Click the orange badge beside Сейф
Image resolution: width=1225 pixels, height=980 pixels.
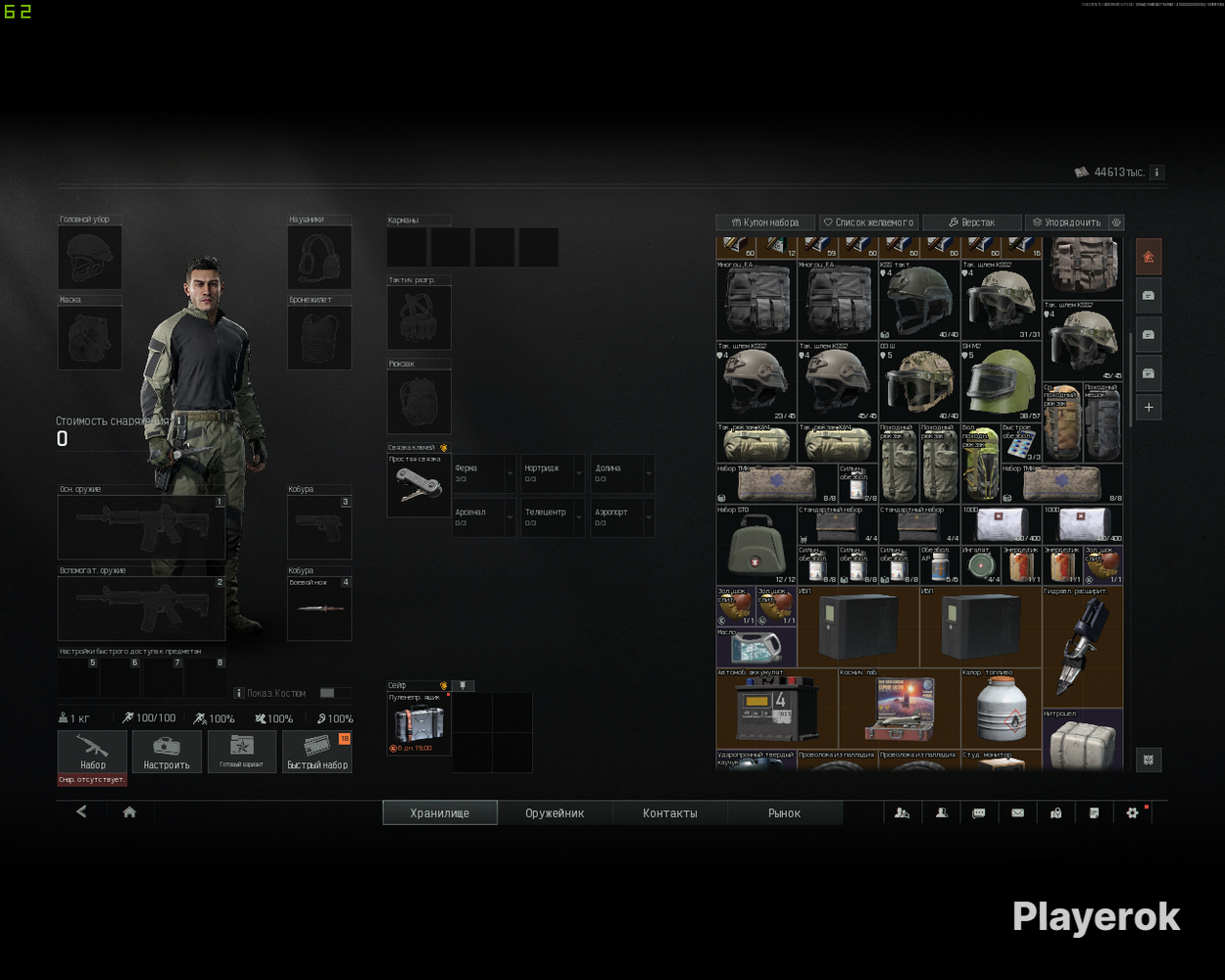(444, 686)
